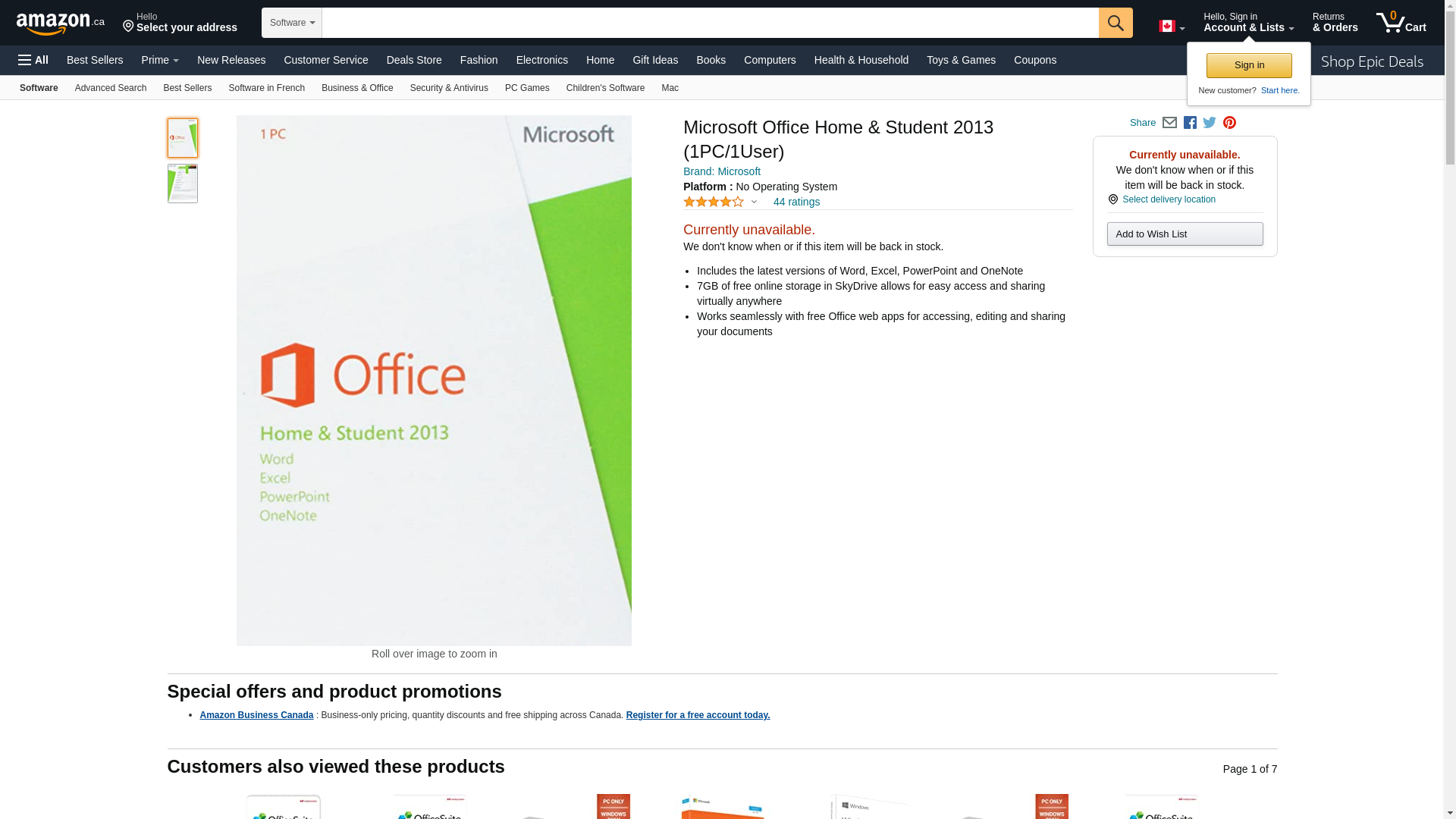The width and height of the screenshot is (1456, 819).
Task: Open the shopping cart icon
Action: coord(1401,23)
